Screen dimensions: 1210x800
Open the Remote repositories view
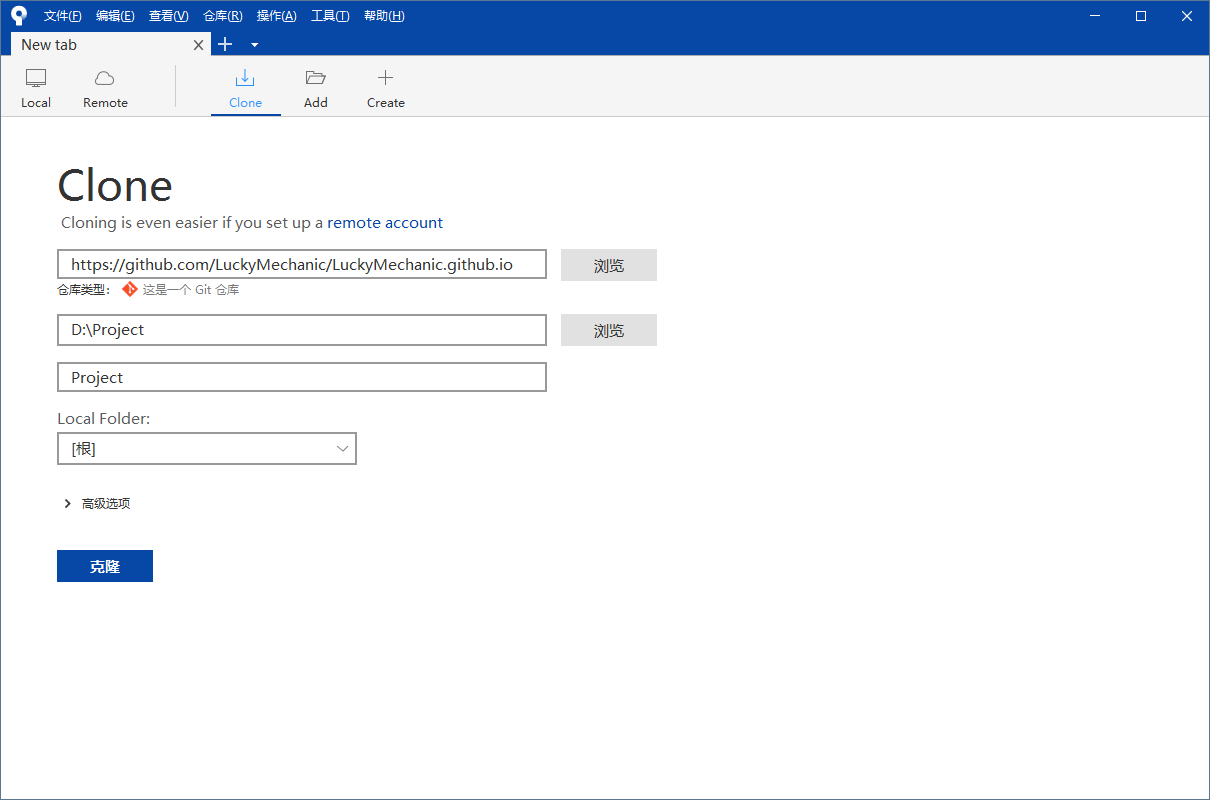click(x=105, y=89)
